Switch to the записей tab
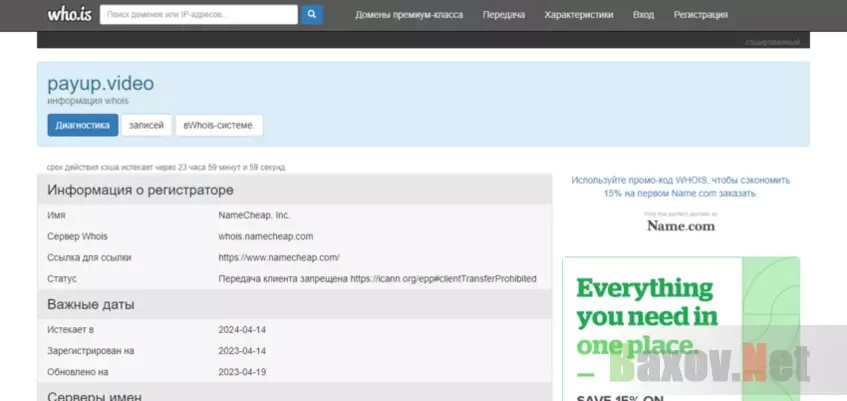The width and height of the screenshot is (847, 401). click(x=146, y=125)
